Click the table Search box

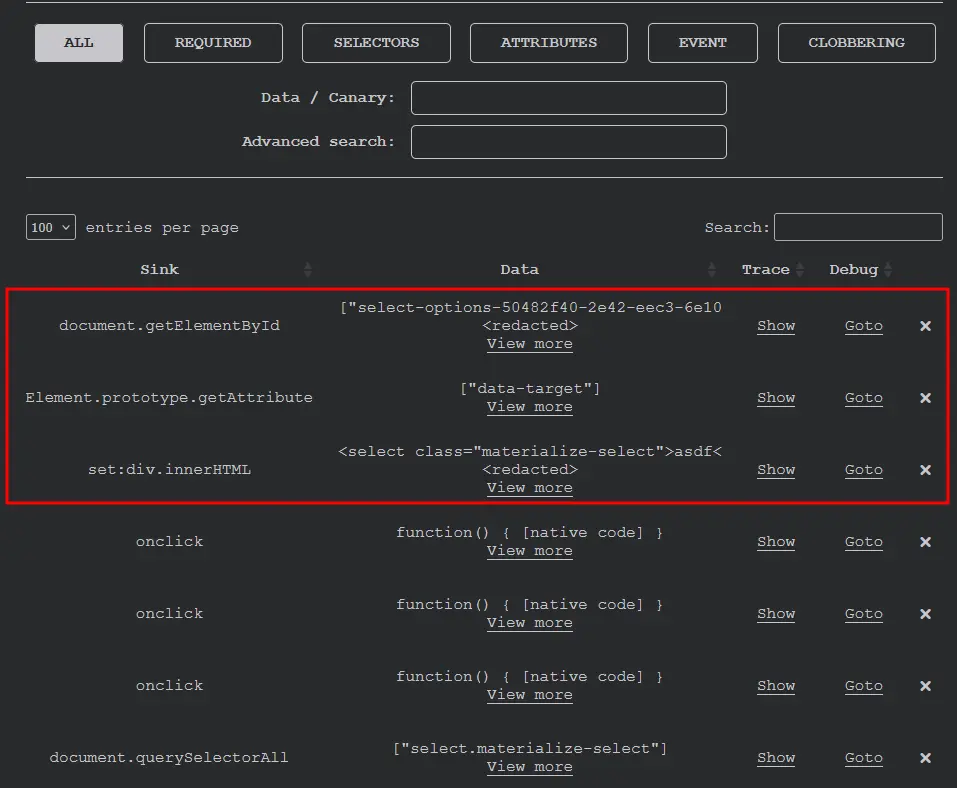coord(858,227)
